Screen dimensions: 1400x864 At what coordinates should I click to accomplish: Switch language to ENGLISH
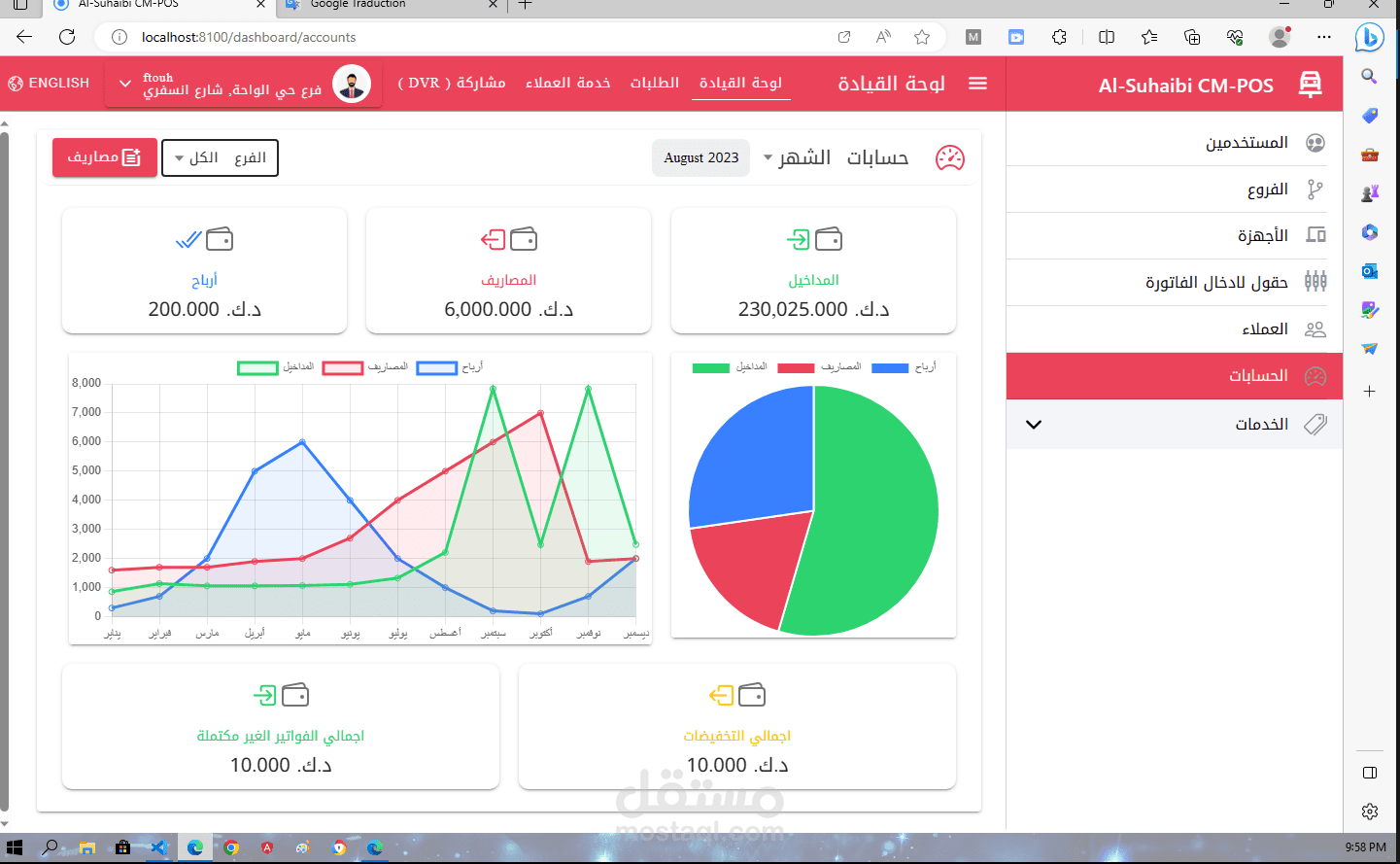pyautogui.click(x=49, y=84)
